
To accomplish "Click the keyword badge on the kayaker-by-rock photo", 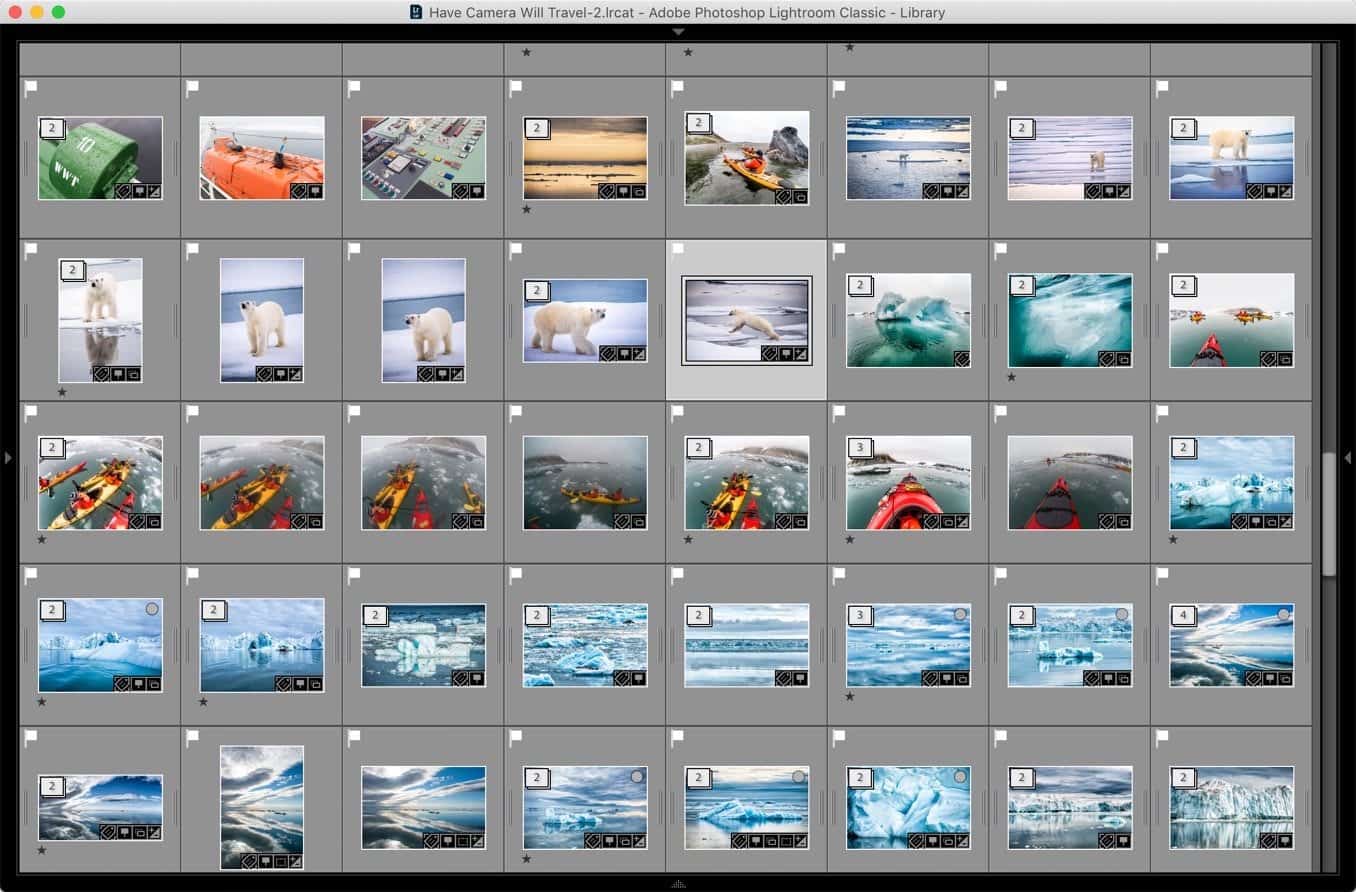I will pos(783,197).
